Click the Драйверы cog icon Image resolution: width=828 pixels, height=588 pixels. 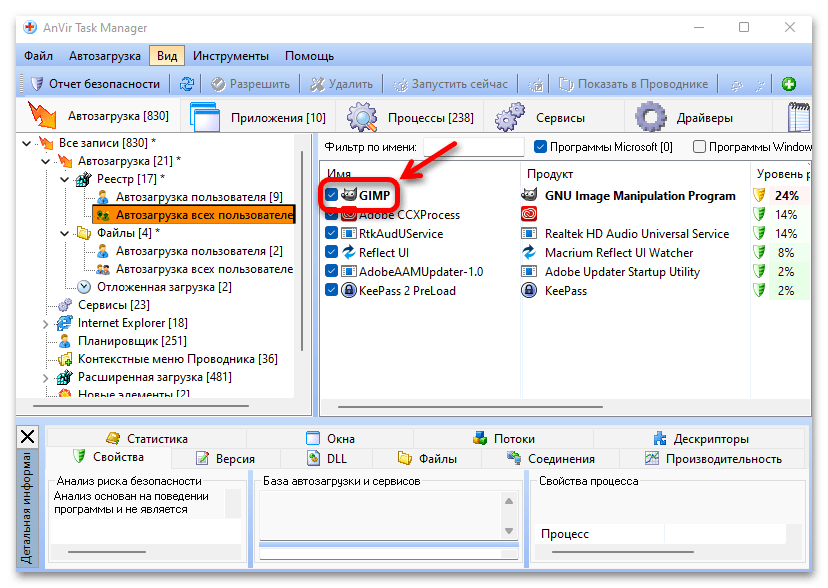[x=651, y=117]
